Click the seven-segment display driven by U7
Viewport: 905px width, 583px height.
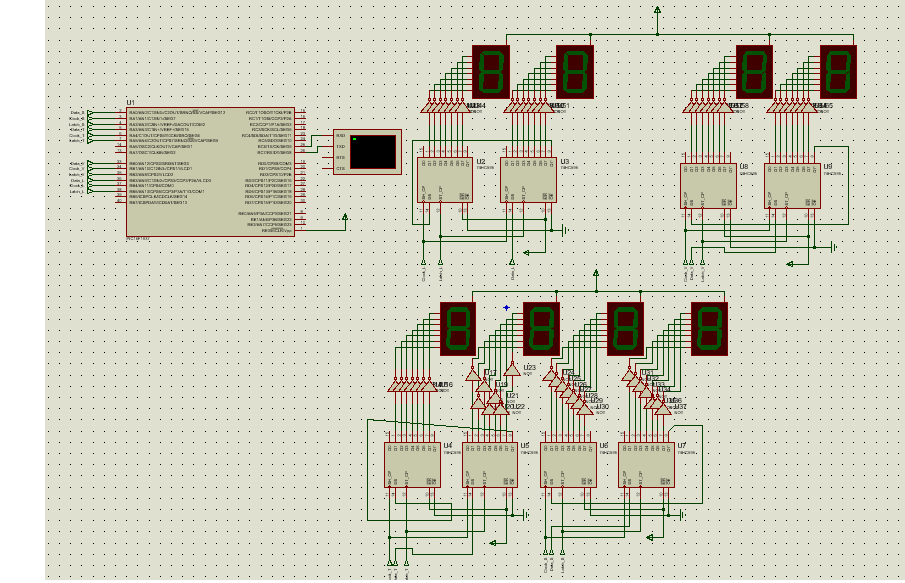click(709, 328)
